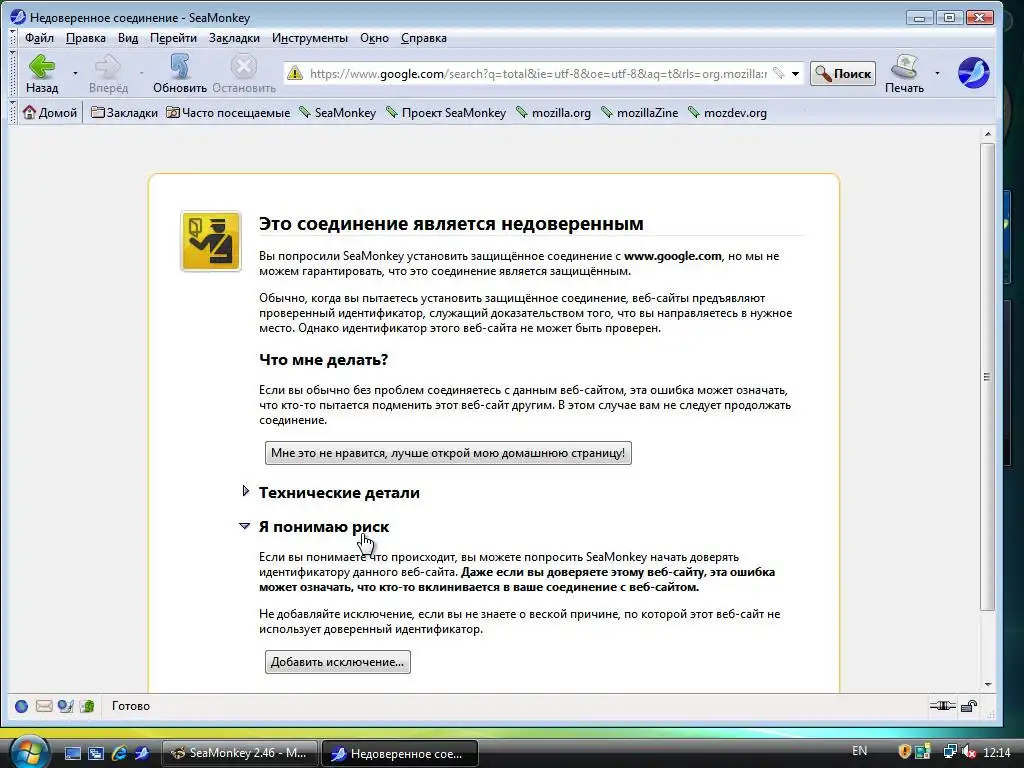Click the warning triangle in the address bar
This screenshot has height=768, width=1024.
tap(295, 73)
